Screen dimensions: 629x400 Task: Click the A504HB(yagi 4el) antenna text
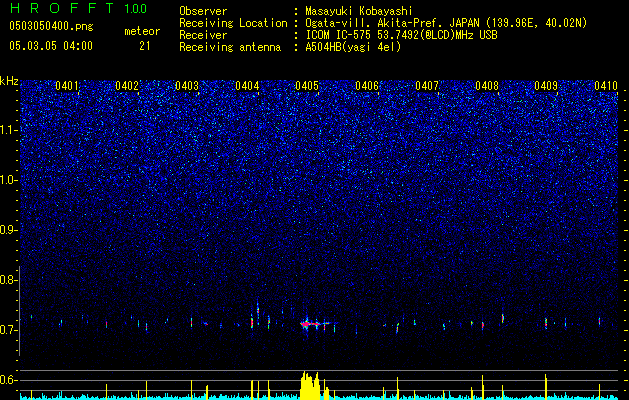pyautogui.click(x=353, y=47)
